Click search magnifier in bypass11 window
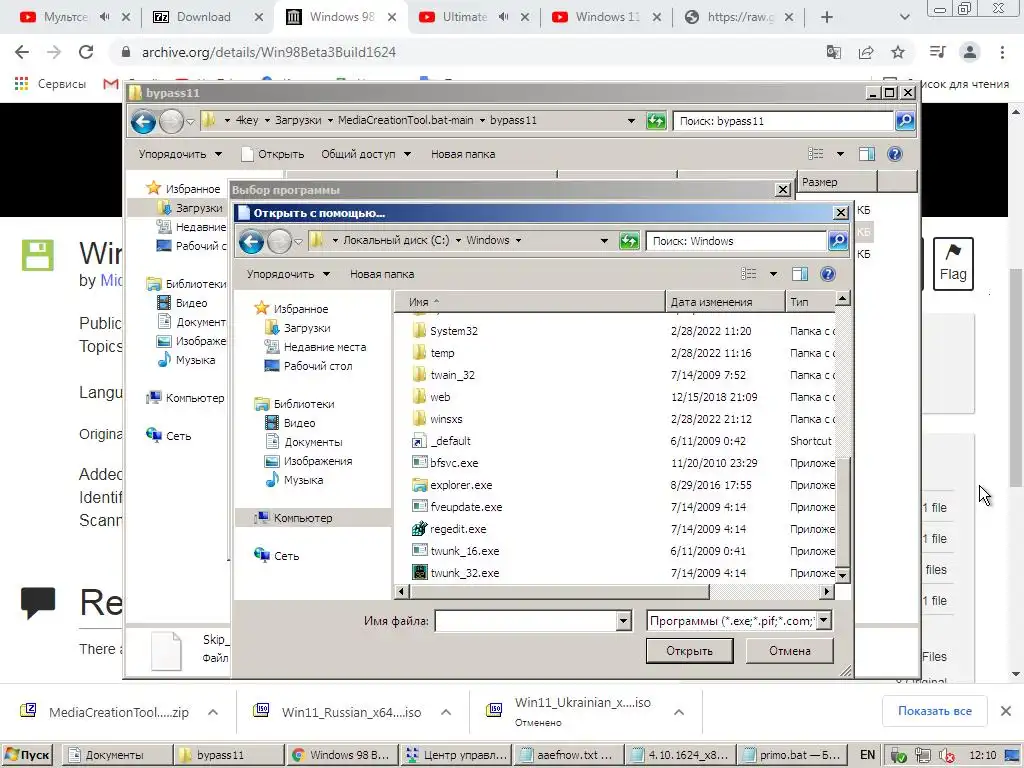 (905, 121)
